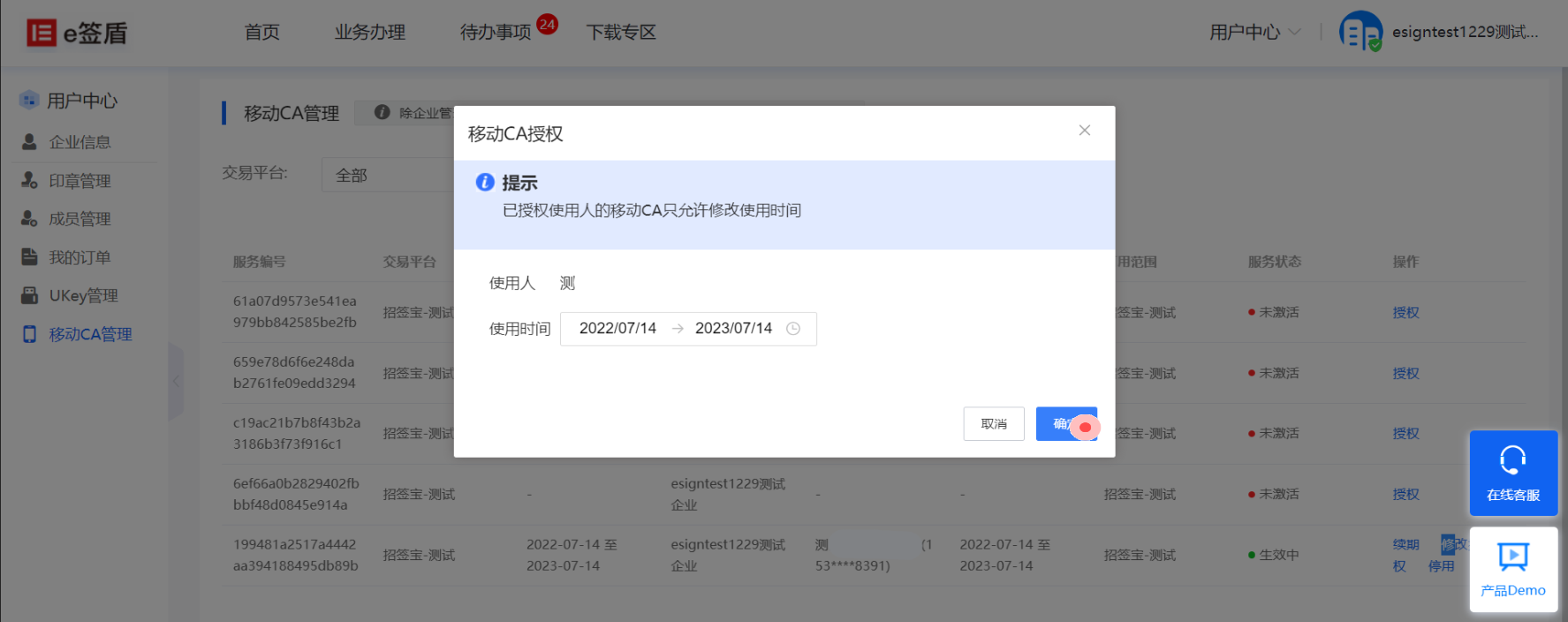Open the 交易平台 全部 dropdown

pos(389,175)
